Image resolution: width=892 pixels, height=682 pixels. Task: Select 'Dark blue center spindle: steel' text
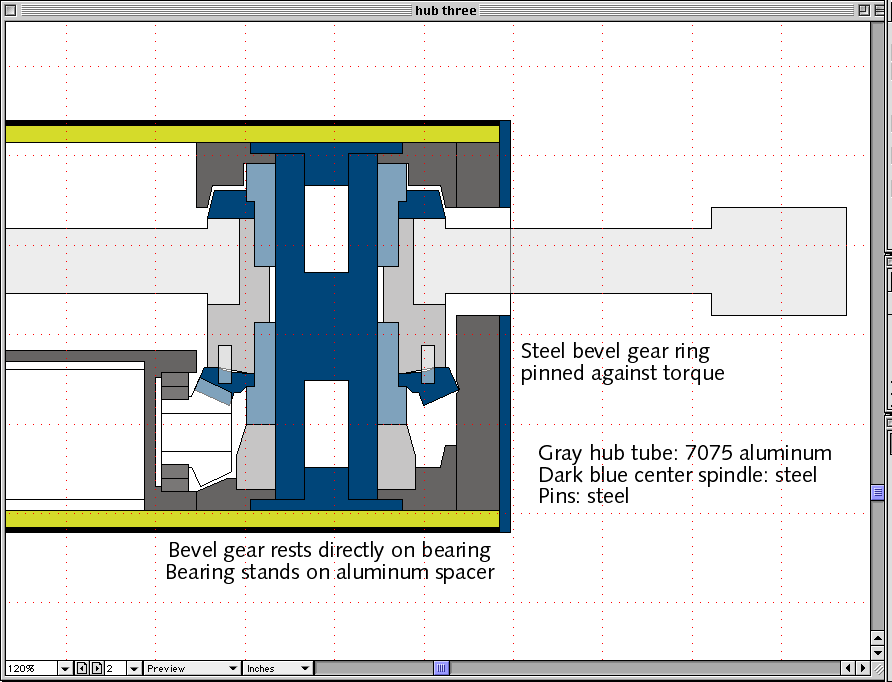pyautogui.click(x=678, y=474)
